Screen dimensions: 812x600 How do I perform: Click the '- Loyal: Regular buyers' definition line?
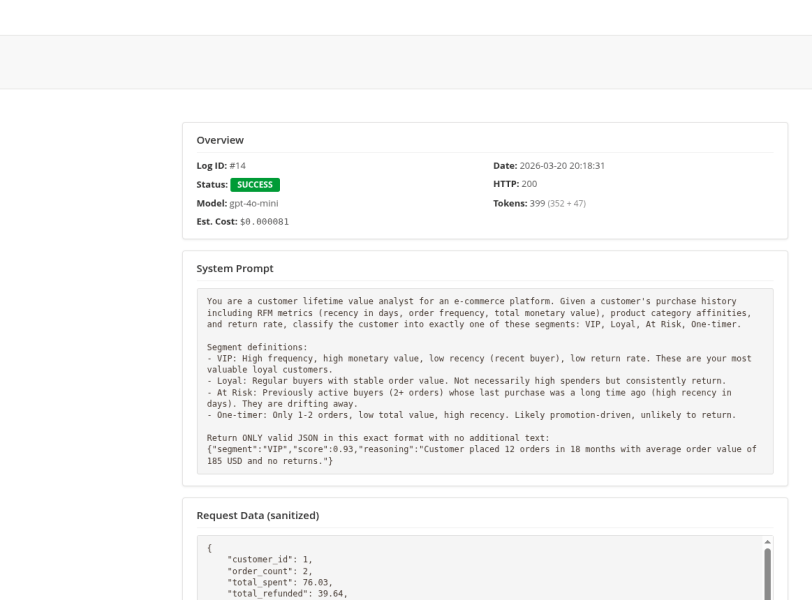[x=467, y=381]
